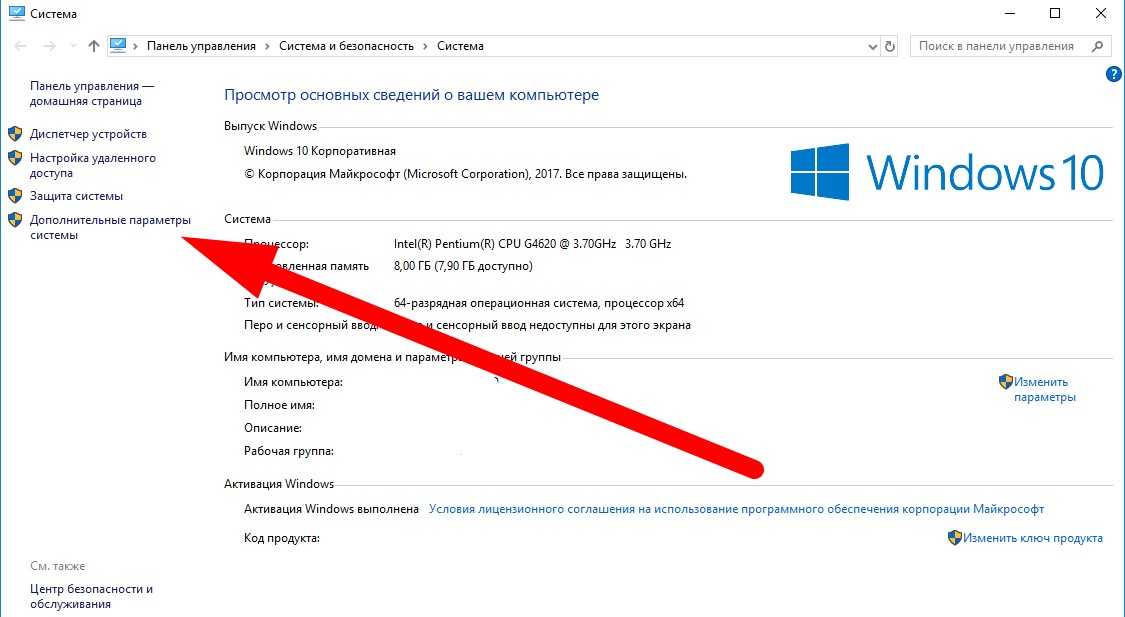Maximize the Система window
This screenshot has width=1125, height=617.
(x=1055, y=13)
